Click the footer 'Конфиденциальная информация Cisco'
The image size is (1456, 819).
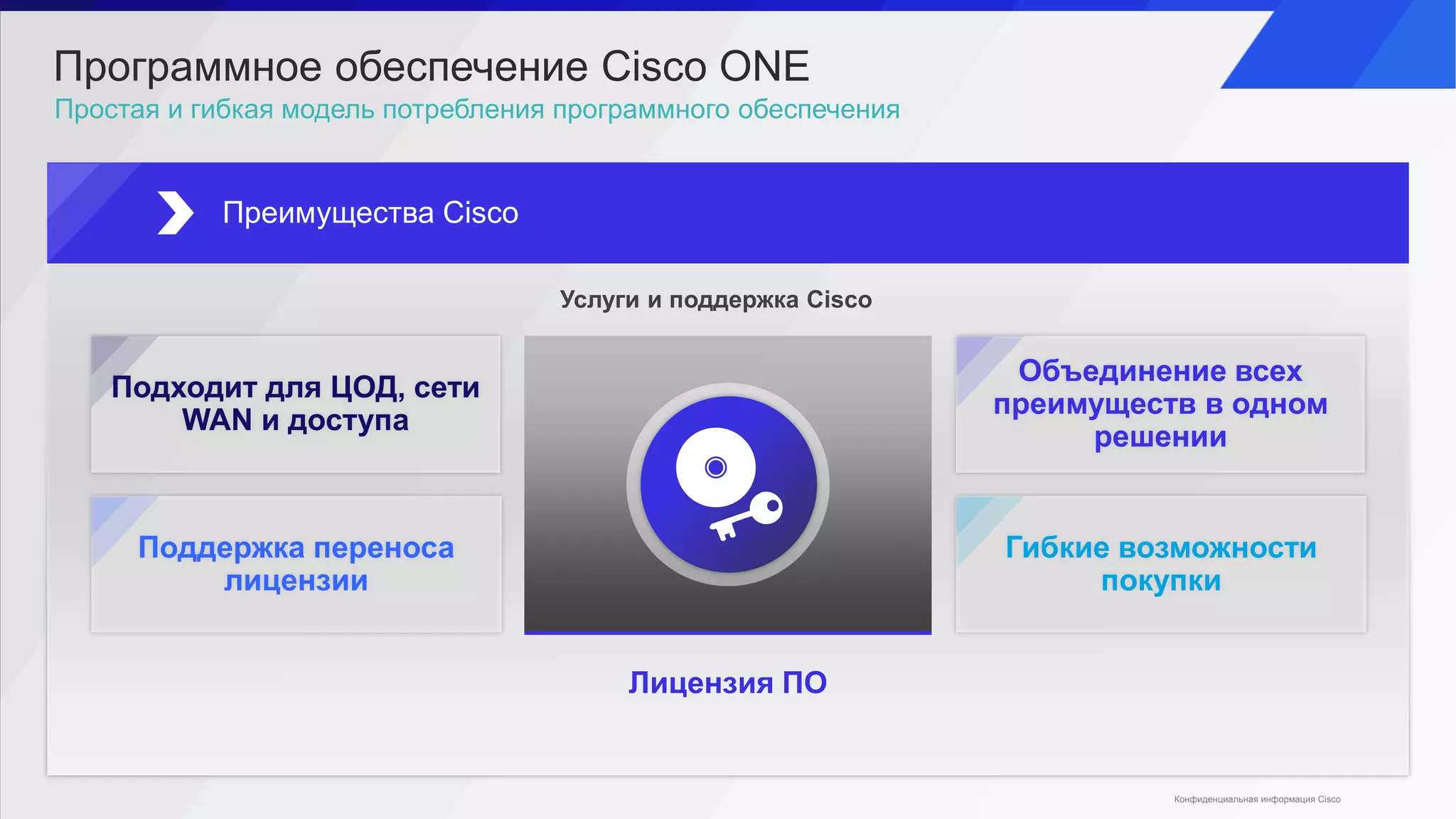(x=1257, y=799)
